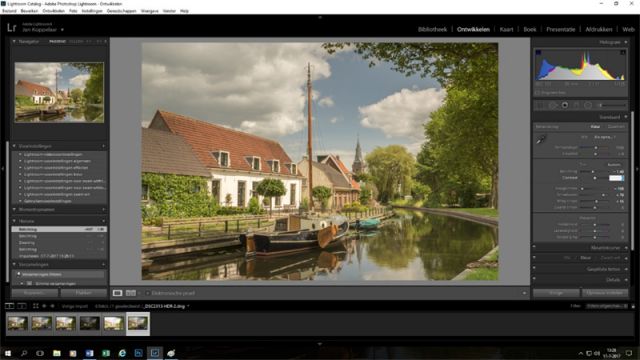Viewport: 640px width, 360px height.
Task: Select the fourth dark filmstrip thumbnail
Action: [x=89, y=323]
